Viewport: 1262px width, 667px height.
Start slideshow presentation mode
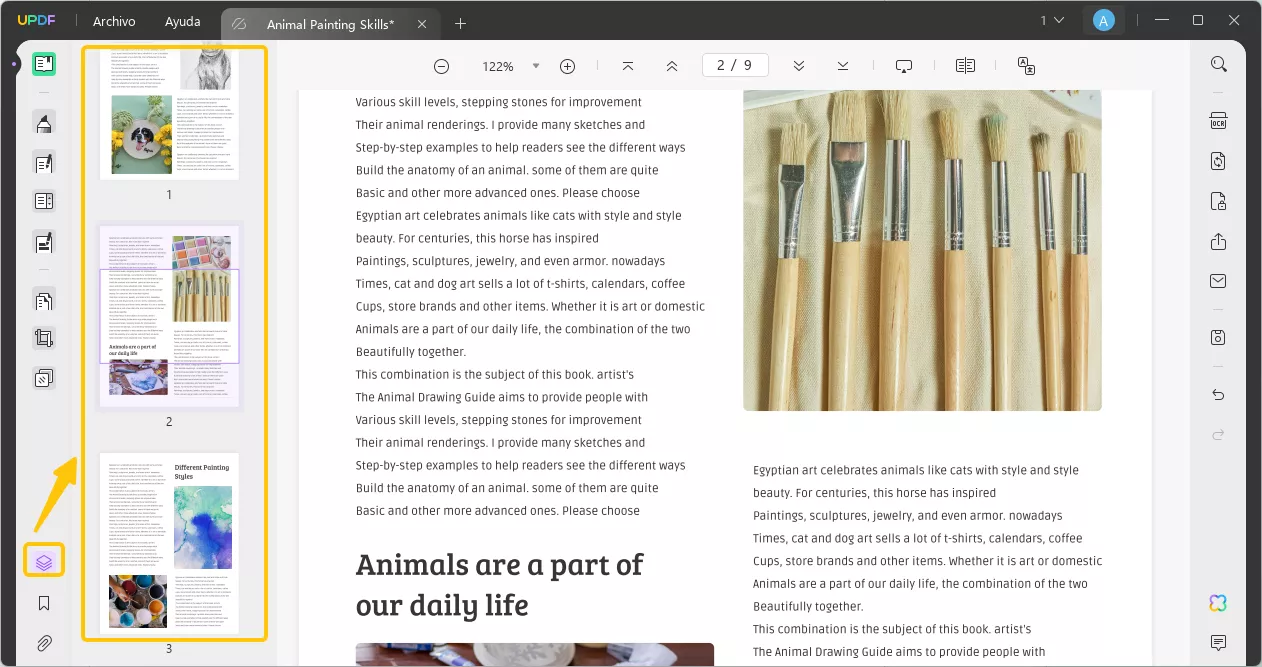904,66
